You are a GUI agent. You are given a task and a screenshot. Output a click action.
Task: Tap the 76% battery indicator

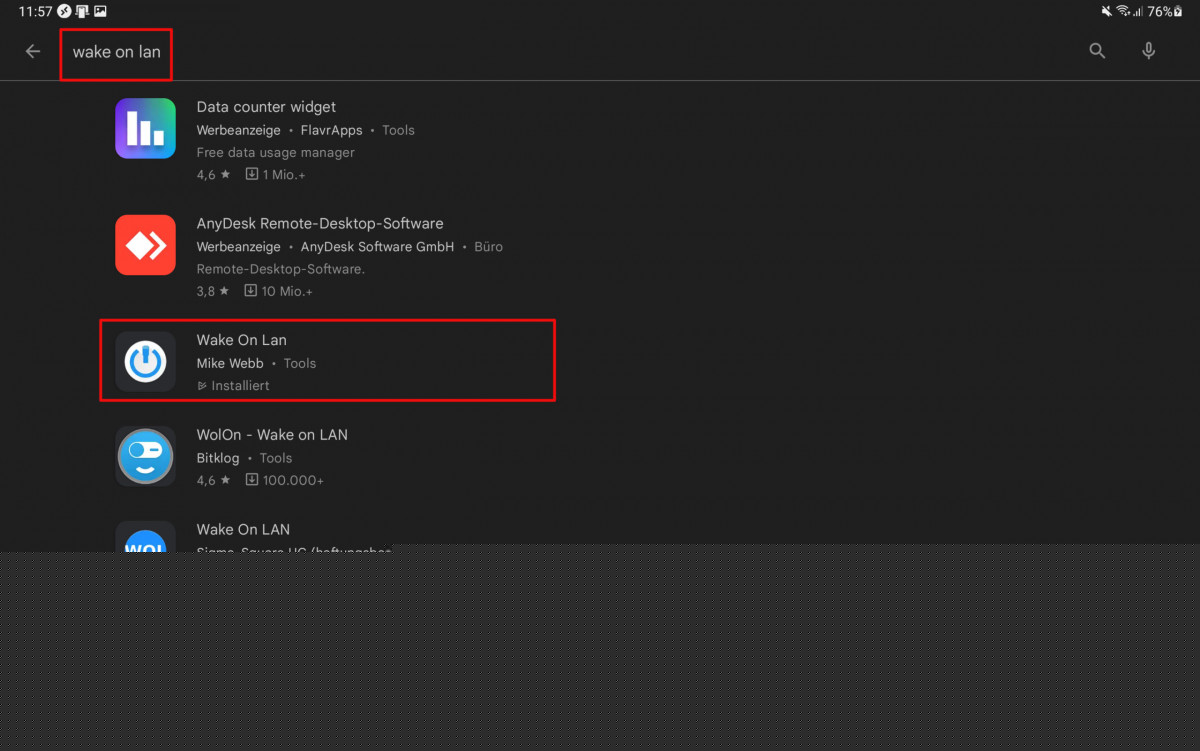pos(1165,11)
